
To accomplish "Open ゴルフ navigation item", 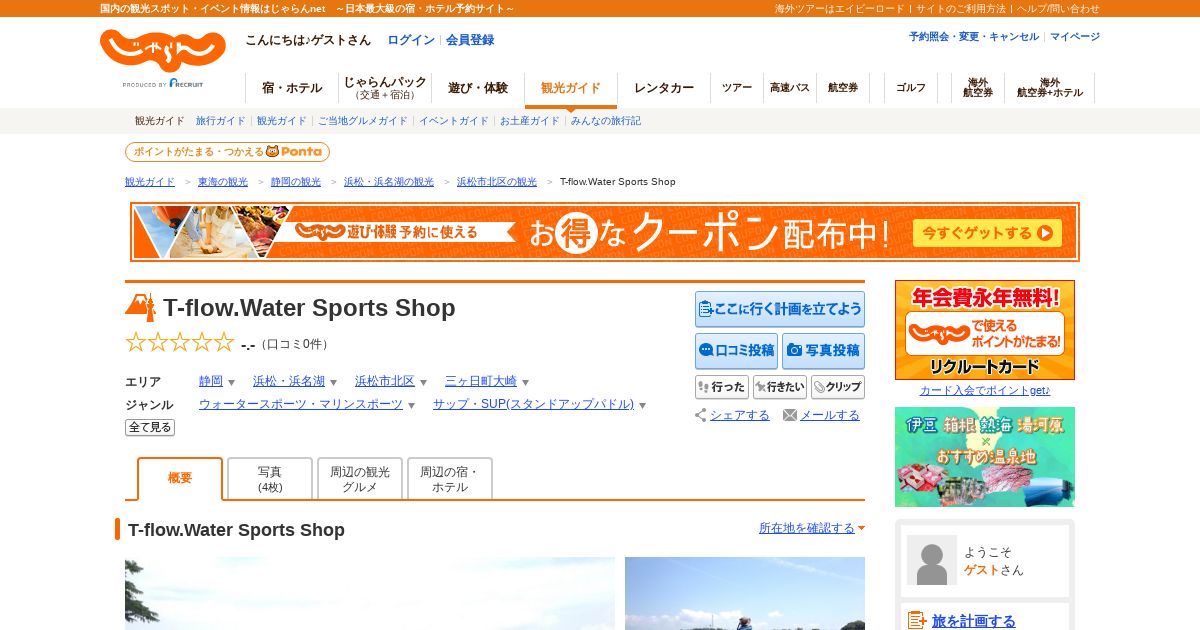I will pos(911,88).
